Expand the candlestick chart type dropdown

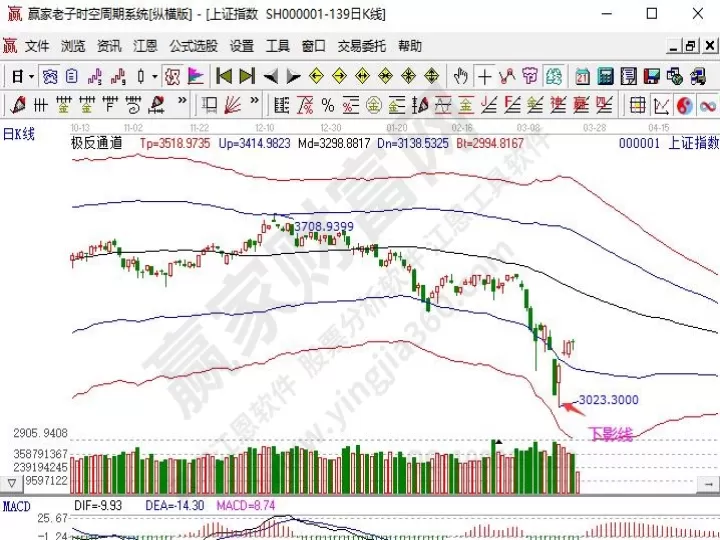pos(155,76)
